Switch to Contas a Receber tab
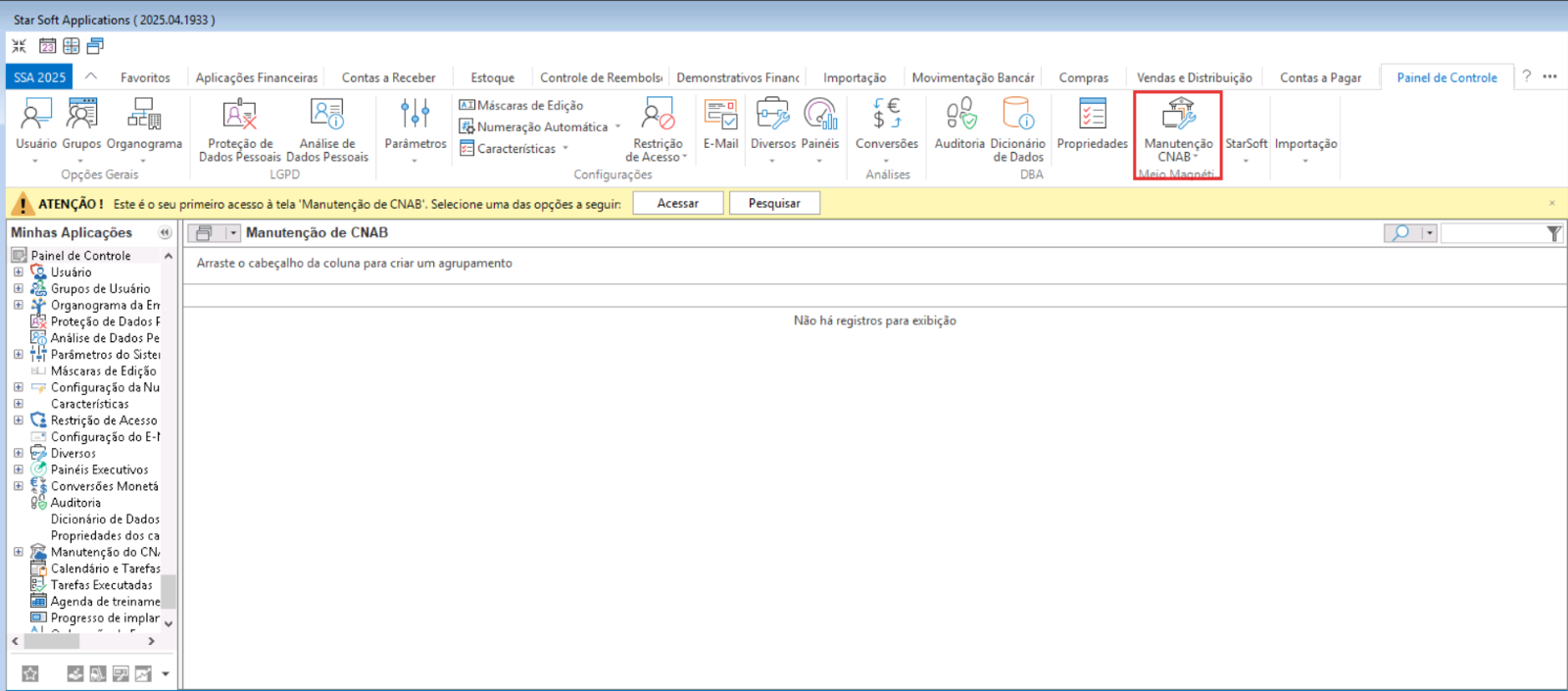Screen dimensions: 1568x691 tap(388, 77)
